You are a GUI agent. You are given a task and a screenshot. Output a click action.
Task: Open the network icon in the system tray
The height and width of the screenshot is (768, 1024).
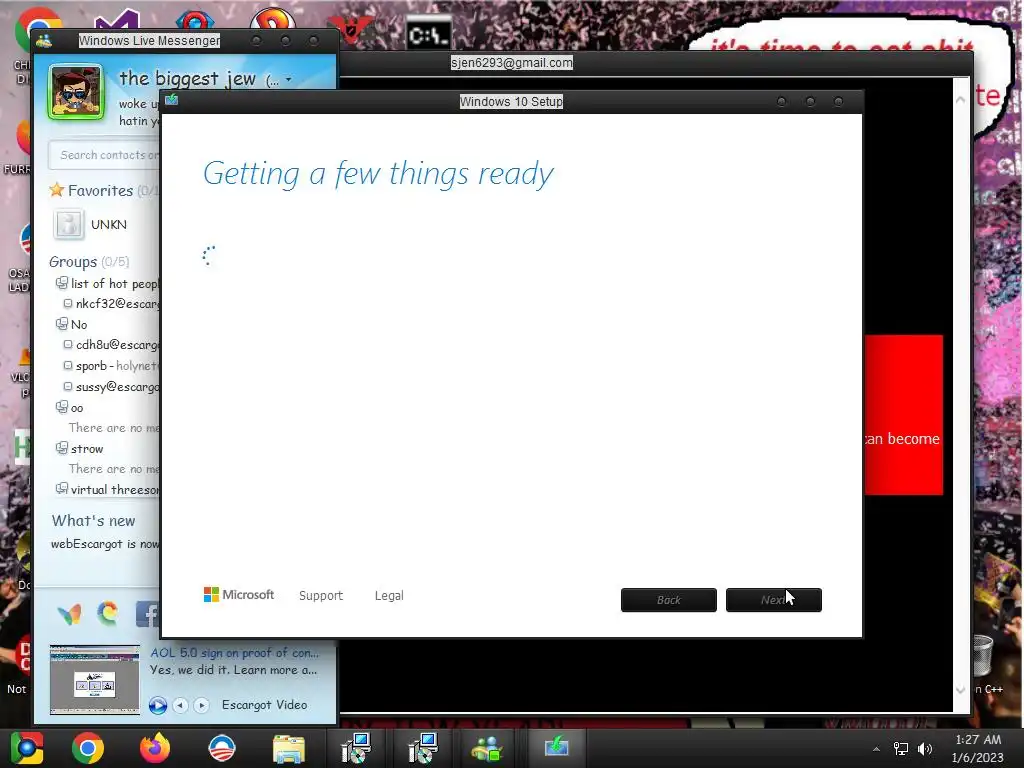click(x=901, y=749)
